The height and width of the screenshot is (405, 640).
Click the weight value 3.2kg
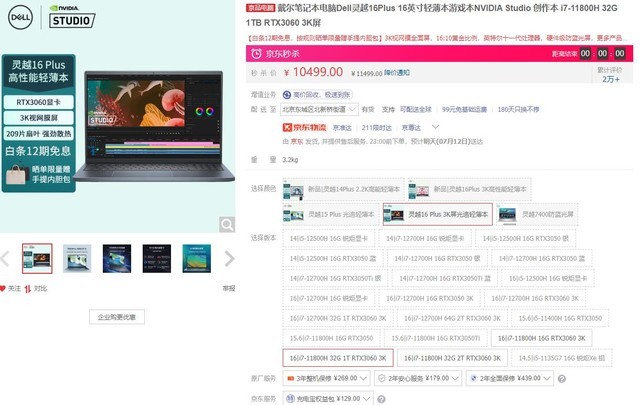290,160
